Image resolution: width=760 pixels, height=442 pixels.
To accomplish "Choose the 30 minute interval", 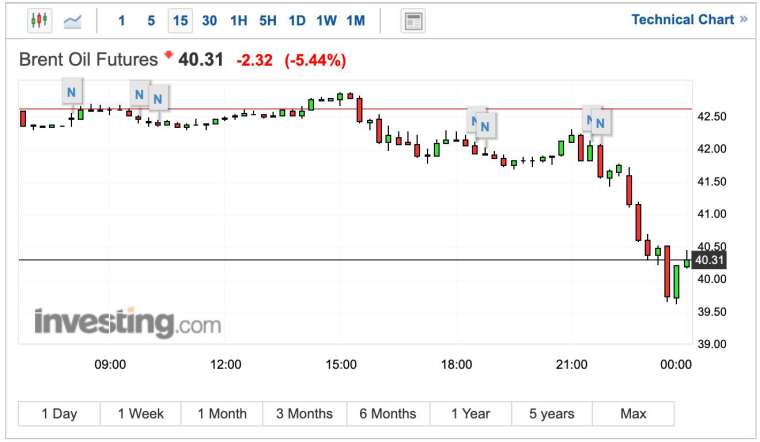I will (209, 21).
